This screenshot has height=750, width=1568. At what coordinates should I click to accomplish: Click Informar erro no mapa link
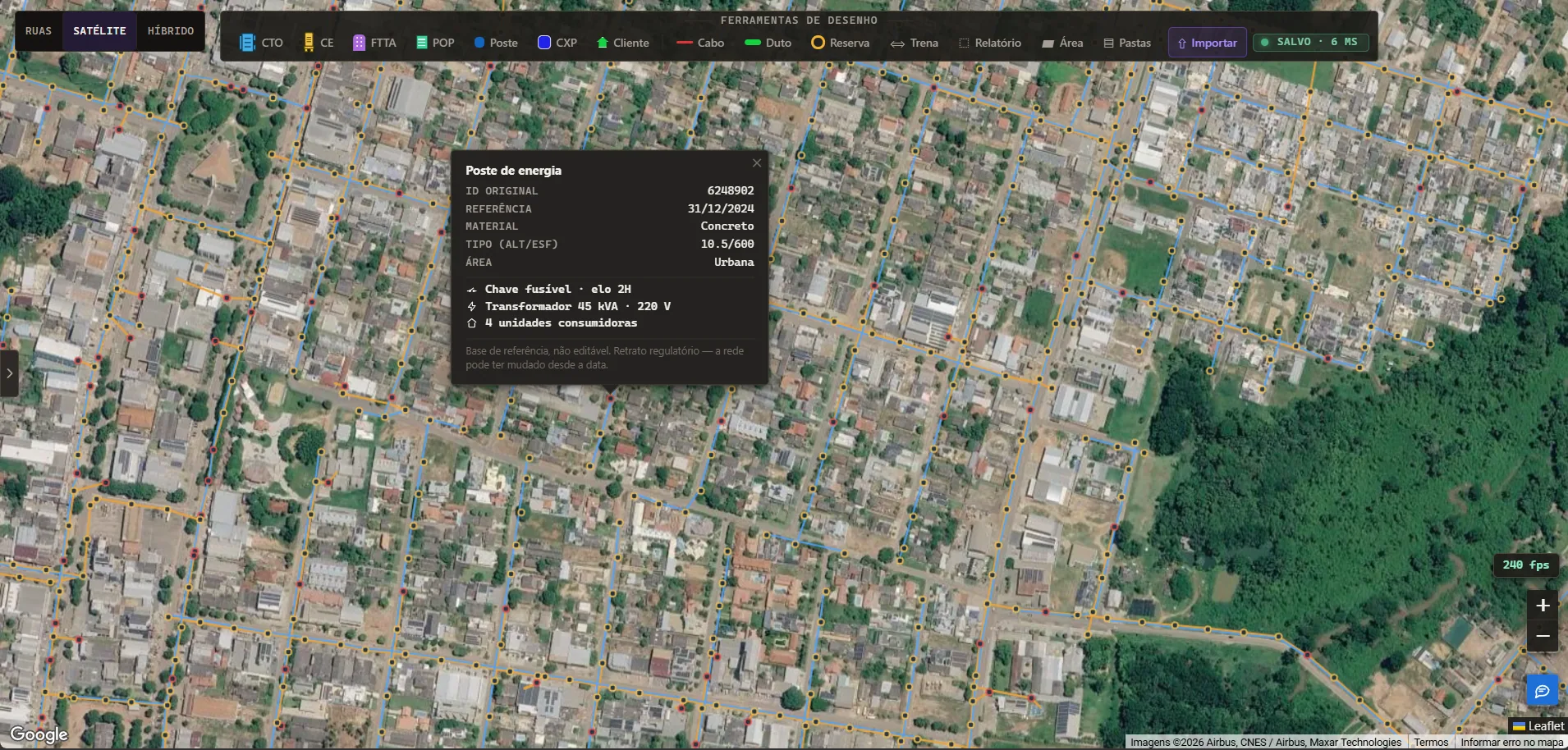click(x=1511, y=742)
